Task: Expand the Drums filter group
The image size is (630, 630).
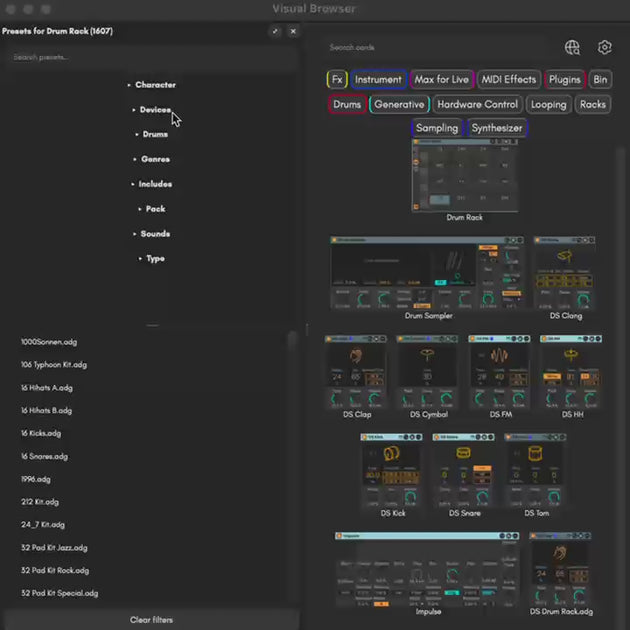Action: pyautogui.click(x=151, y=134)
